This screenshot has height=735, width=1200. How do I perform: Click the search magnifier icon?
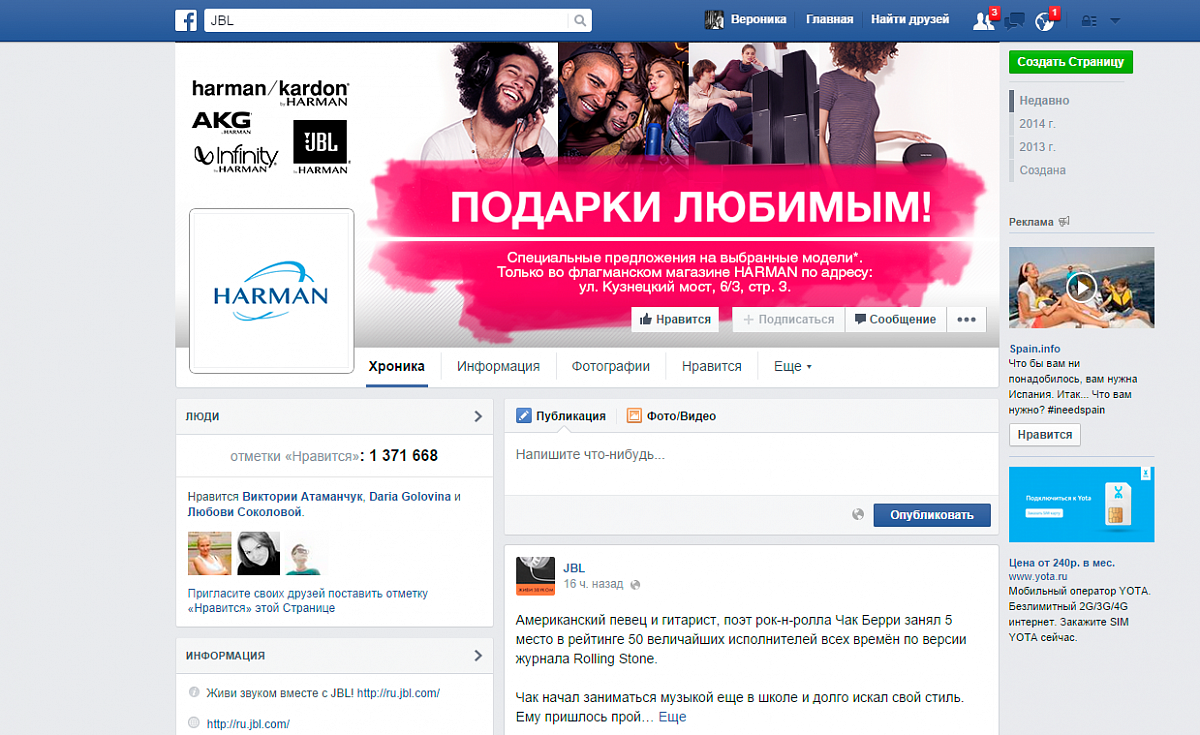tap(580, 20)
